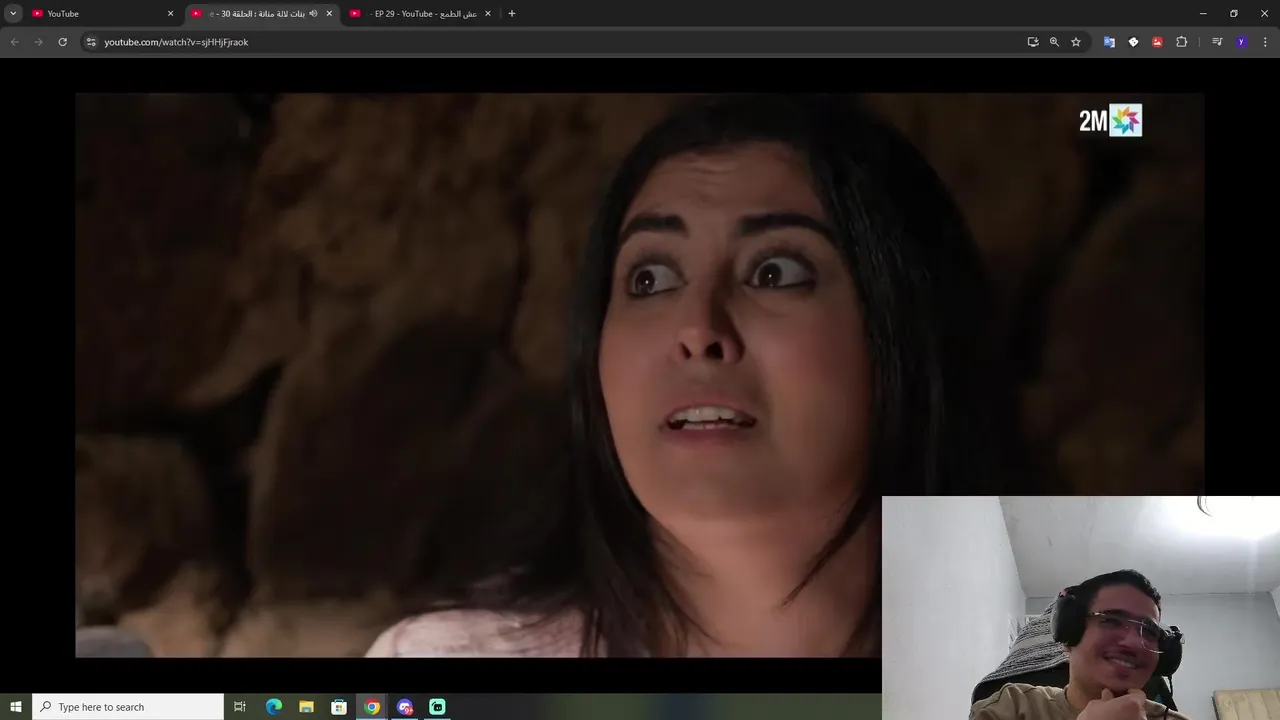Click the white tag-shaped extension icon
The height and width of the screenshot is (720, 1280).
pyautogui.click(x=1133, y=42)
